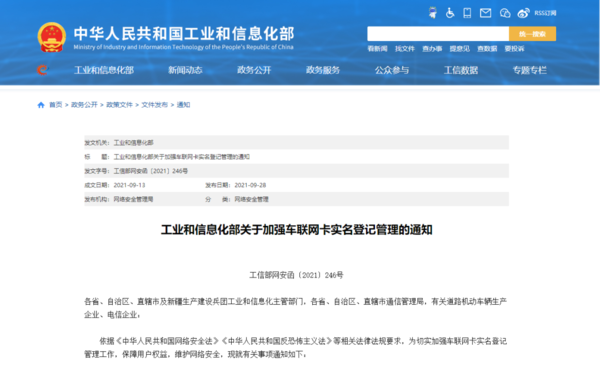Go to 通知 in breadcrumb
This screenshot has width=600, height=373.
183,105
